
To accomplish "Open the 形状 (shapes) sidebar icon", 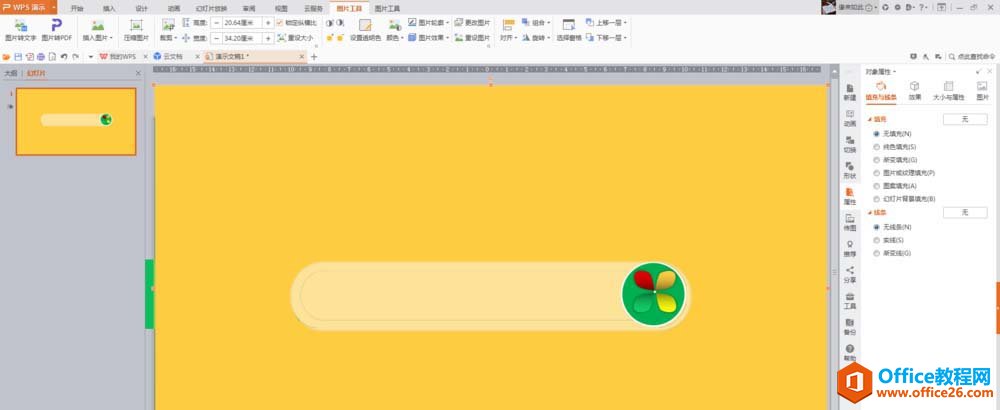I will 849,169.
